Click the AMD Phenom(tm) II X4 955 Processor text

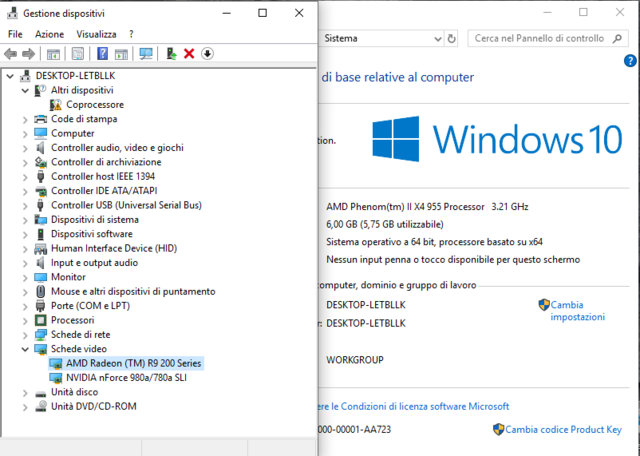(405, 207)
